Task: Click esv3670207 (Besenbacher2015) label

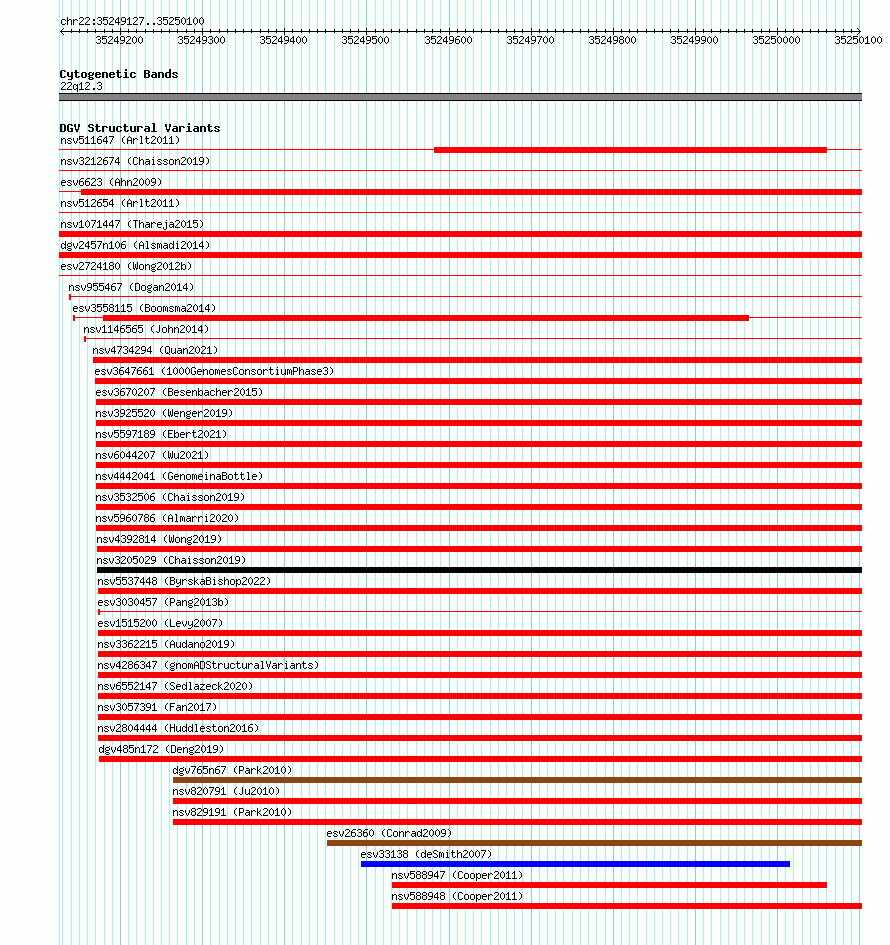Action: click(x=179, y=393)
